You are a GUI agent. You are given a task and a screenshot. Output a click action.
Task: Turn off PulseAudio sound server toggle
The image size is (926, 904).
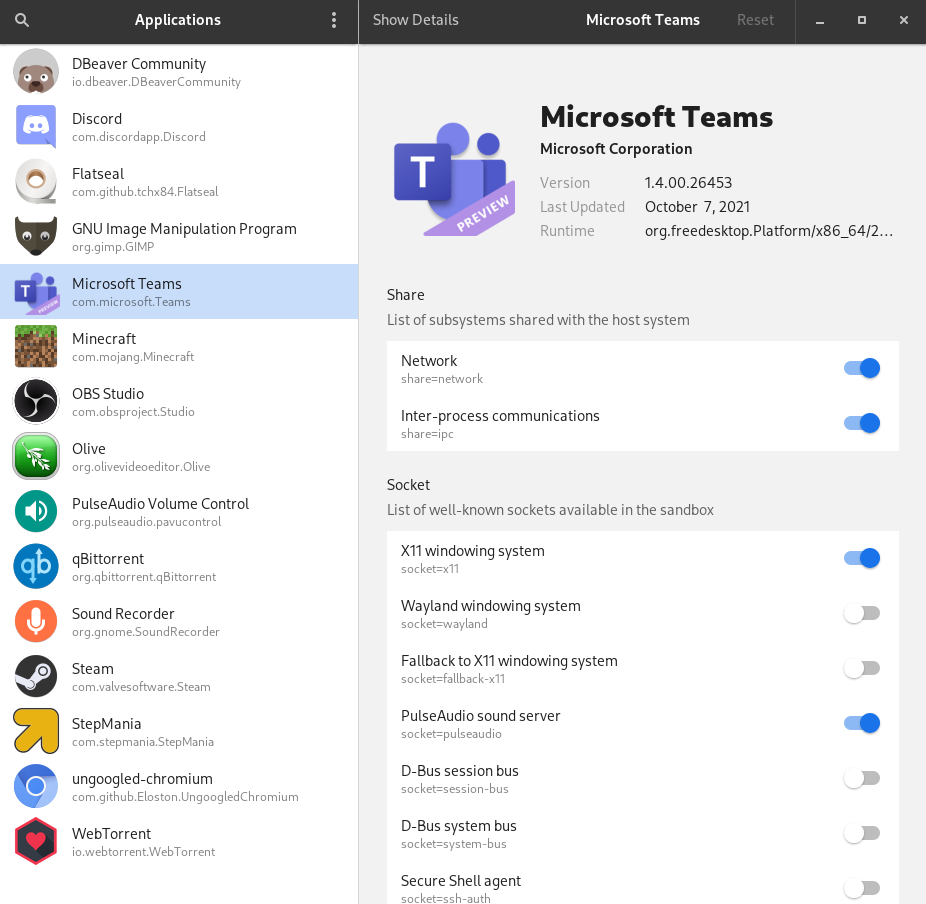862,723
